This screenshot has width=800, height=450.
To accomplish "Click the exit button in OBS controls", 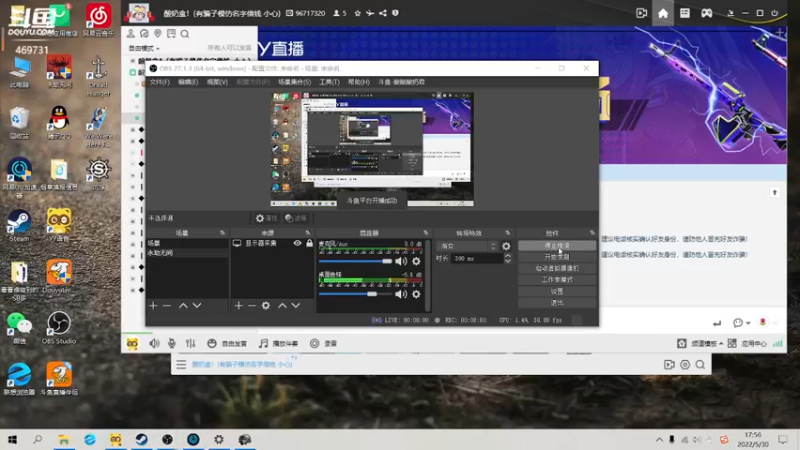I will tap(557, 303).
